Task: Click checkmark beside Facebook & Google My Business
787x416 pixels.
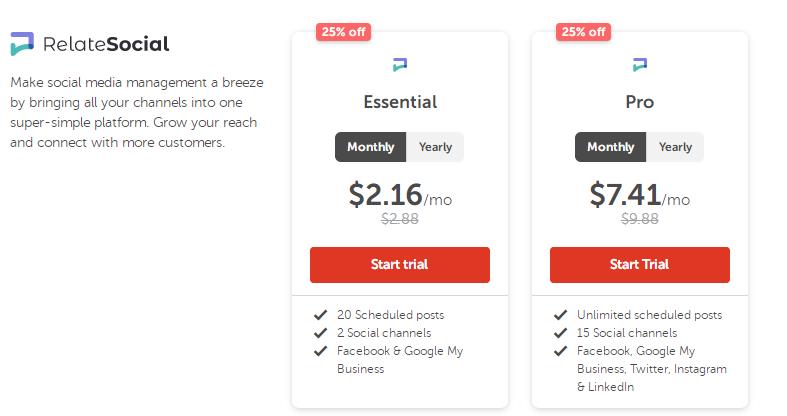Action: point(320,351)
